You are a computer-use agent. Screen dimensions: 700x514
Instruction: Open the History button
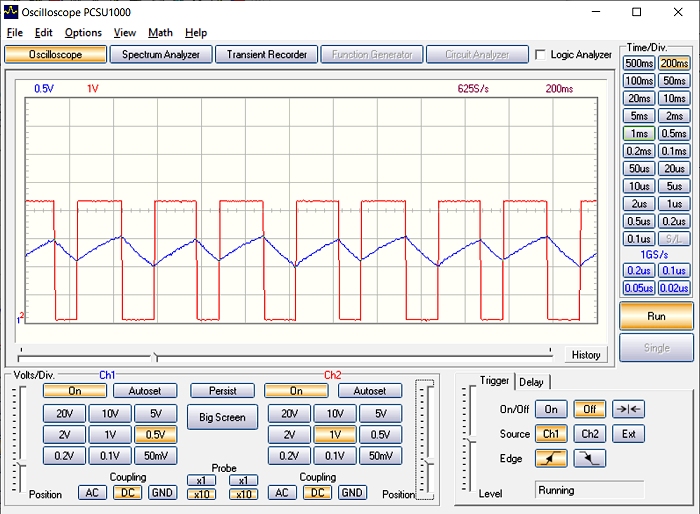[x=585, y=355]
